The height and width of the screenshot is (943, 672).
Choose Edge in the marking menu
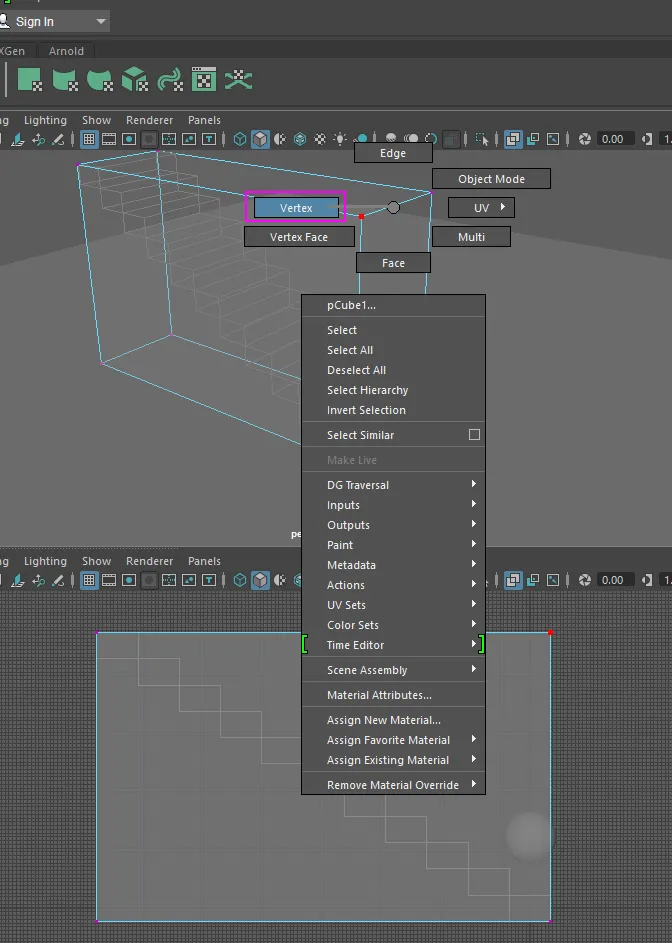[393, 153]
